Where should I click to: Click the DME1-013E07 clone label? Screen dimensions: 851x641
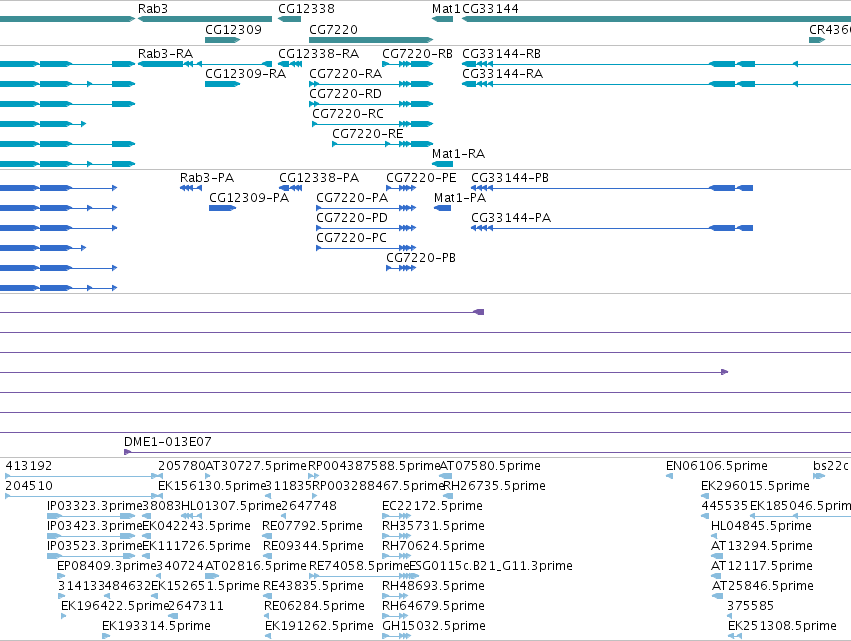click(168, 442)
